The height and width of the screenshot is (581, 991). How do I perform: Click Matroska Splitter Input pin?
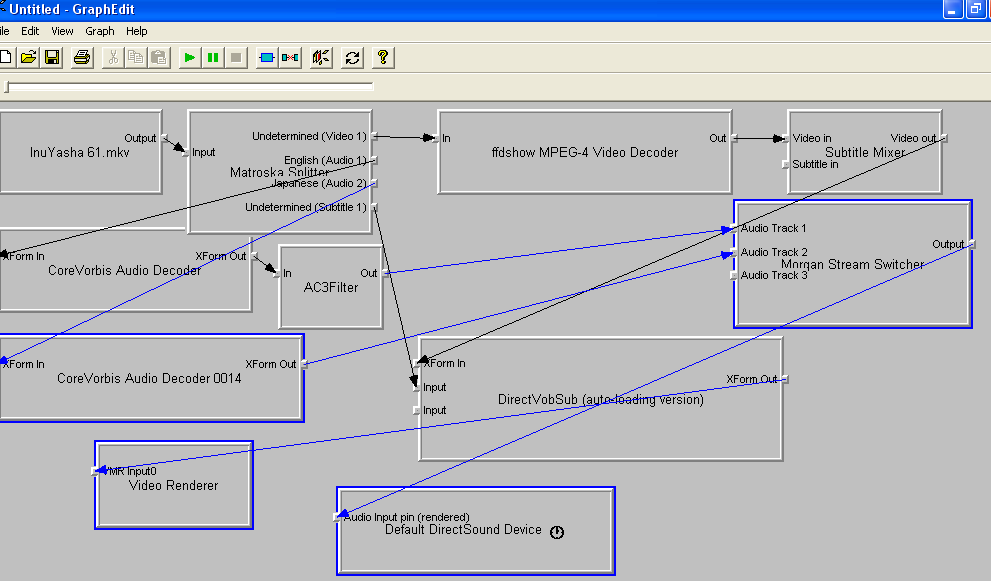(x=186, y=152)
